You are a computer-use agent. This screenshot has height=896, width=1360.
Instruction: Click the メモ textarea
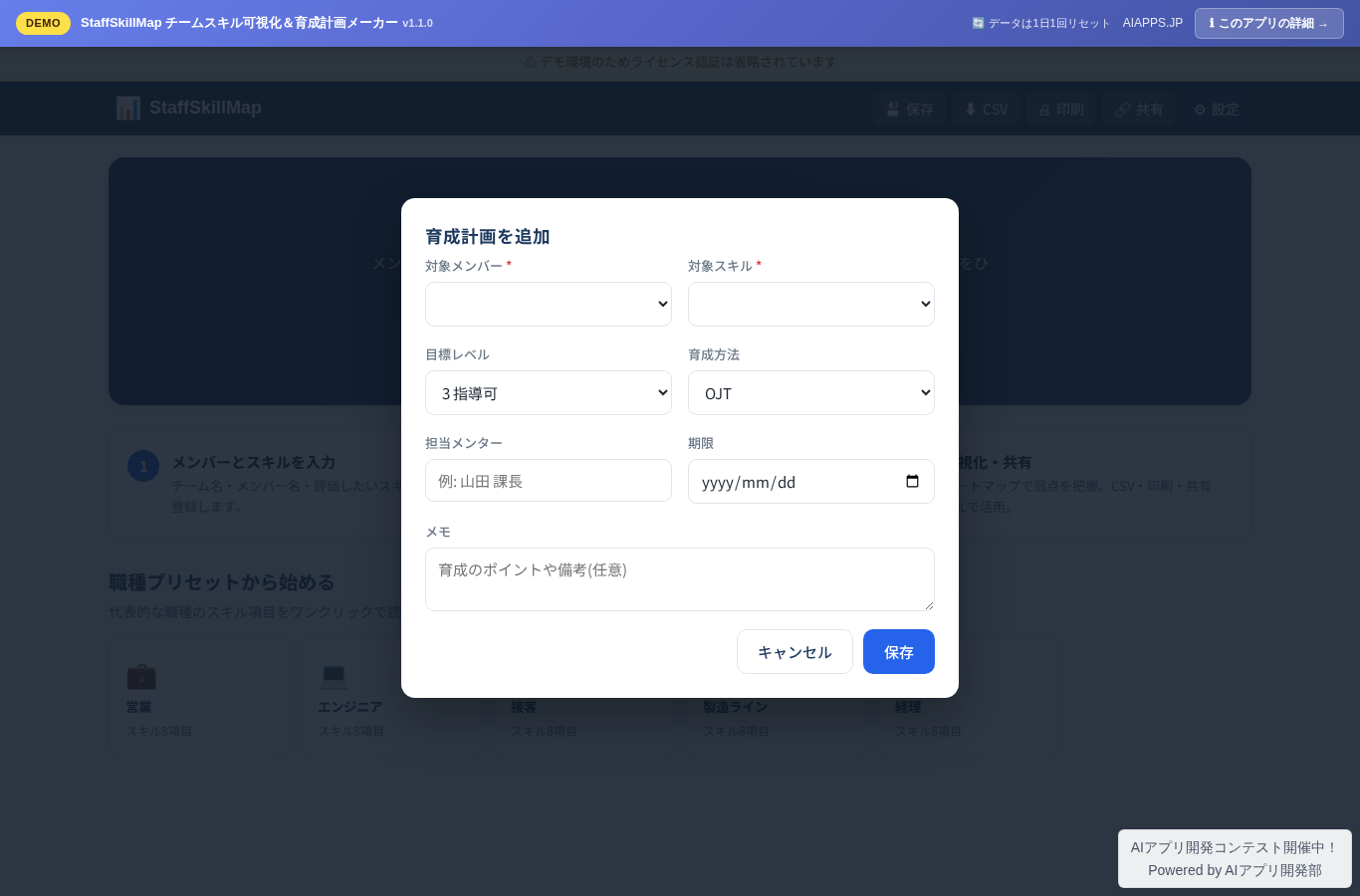pos(680,579)
